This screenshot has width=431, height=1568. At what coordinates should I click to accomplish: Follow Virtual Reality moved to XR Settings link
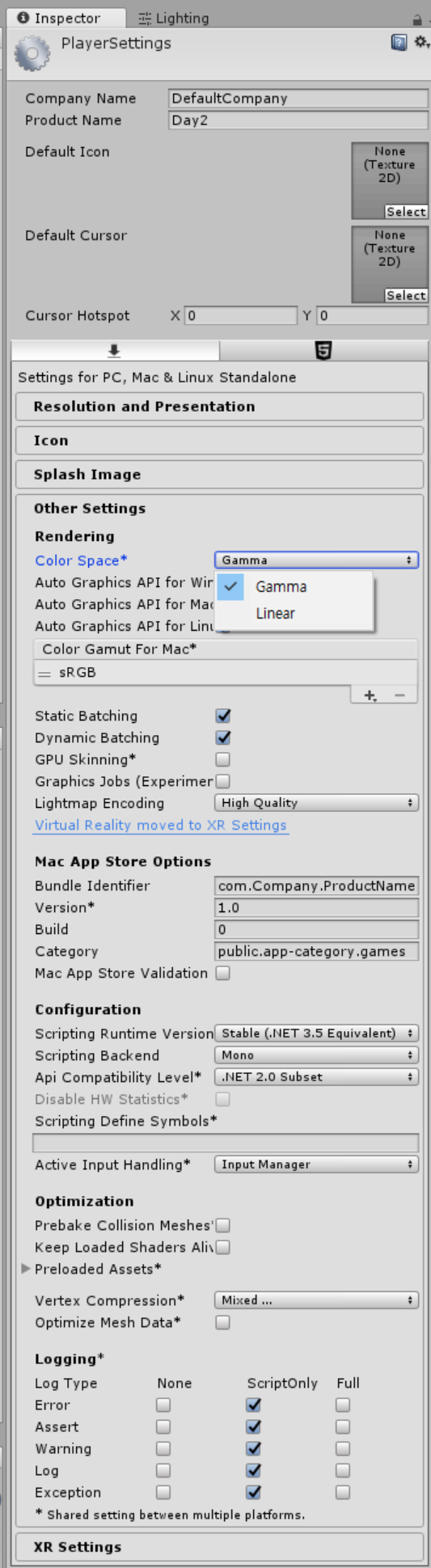click(161, 826)
